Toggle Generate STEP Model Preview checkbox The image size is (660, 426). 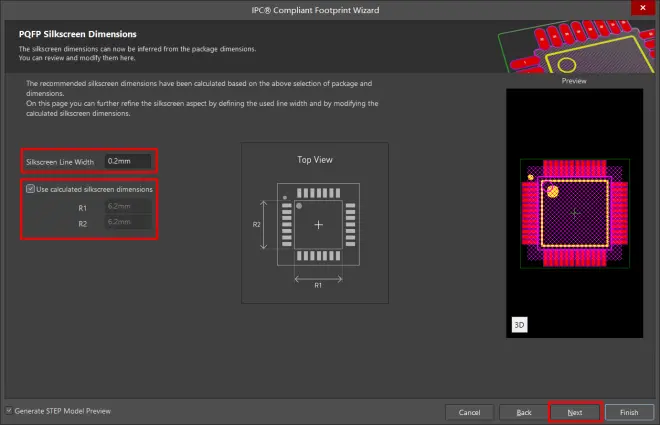[x=9, y=411]
